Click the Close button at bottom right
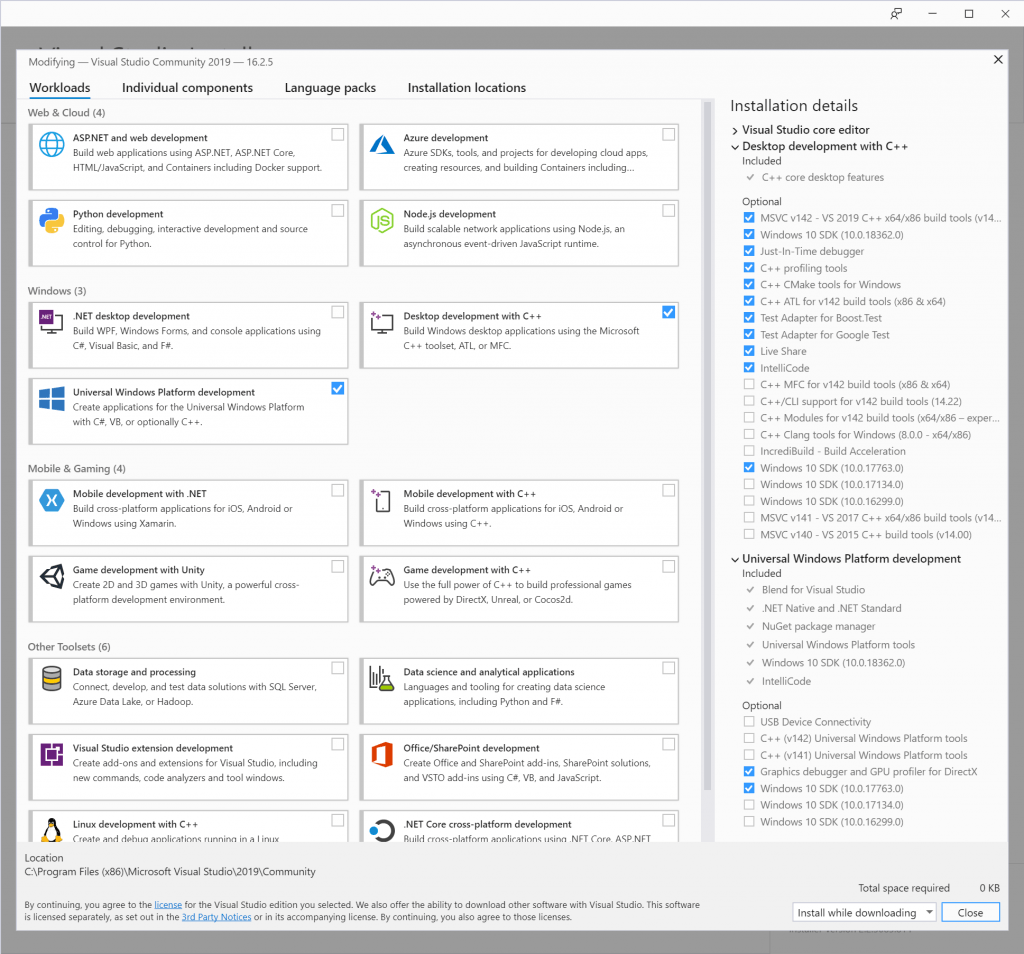Image resolution: width=1024 pixels, height=954 pixels. pyautogui.click(x=970, y=912)
